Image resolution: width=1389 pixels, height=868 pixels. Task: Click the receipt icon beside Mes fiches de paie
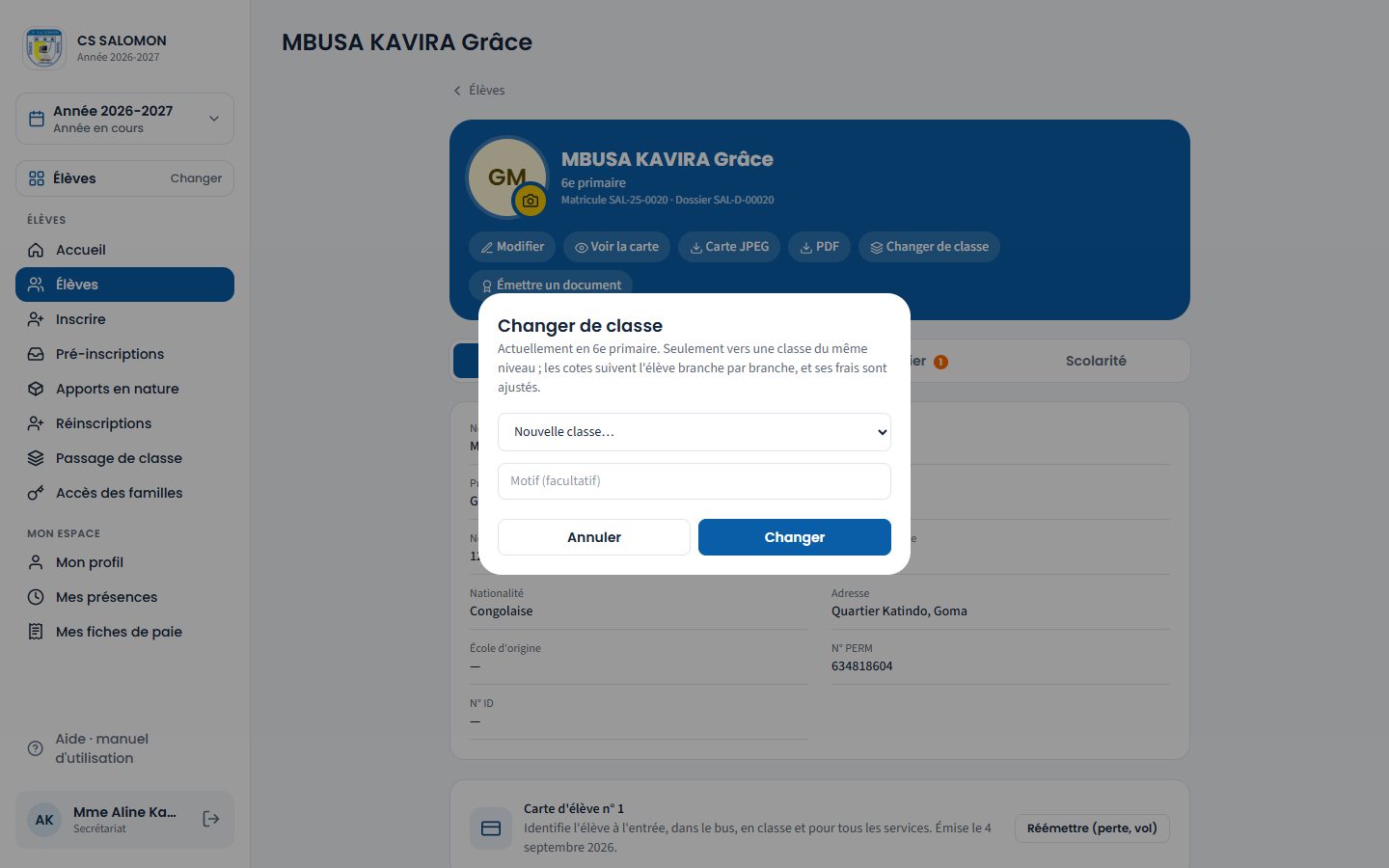pyautogui.click(x=36, y=632)
